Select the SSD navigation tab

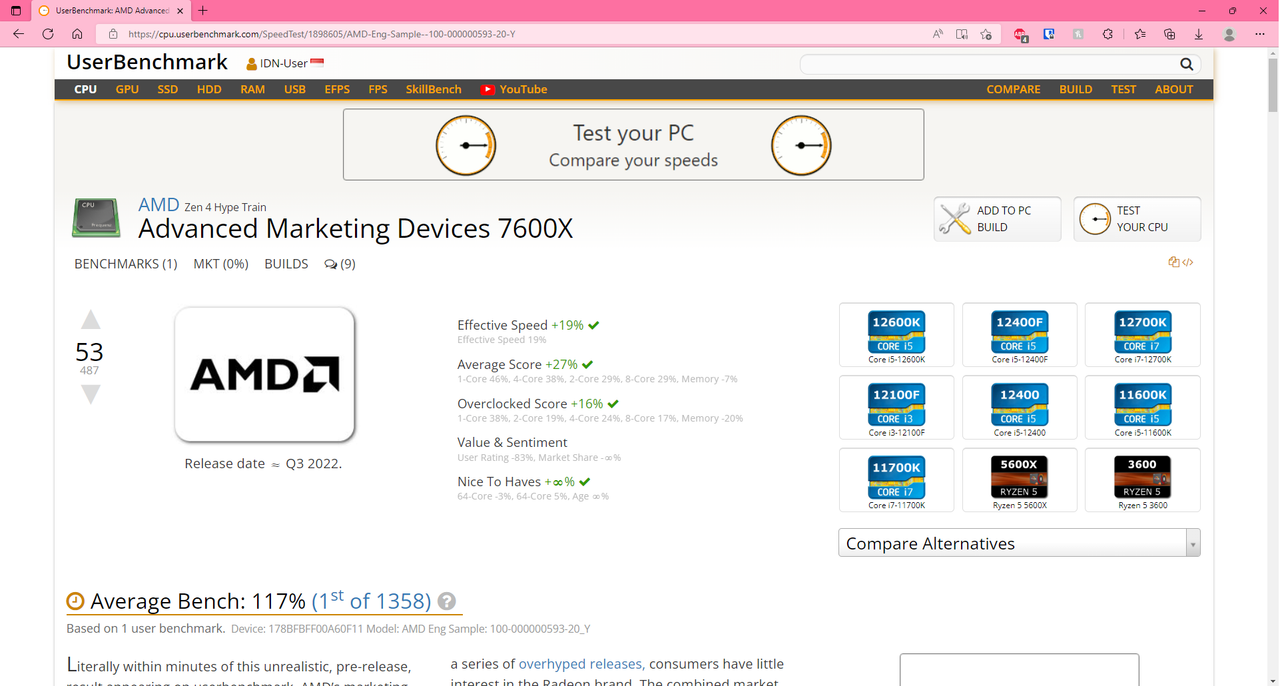point(167,89)
